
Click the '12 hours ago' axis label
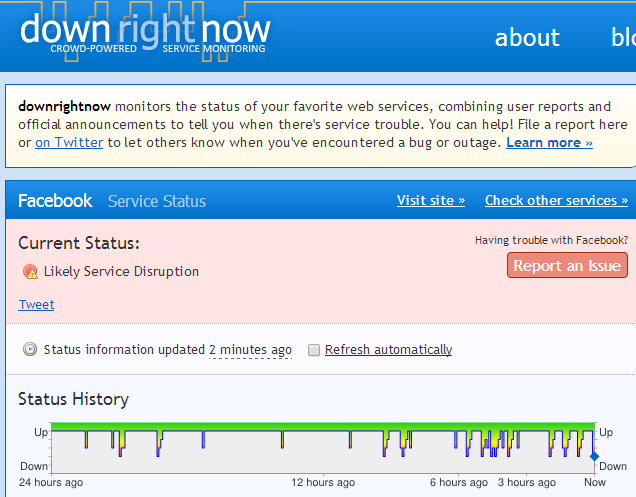[323, 482]
